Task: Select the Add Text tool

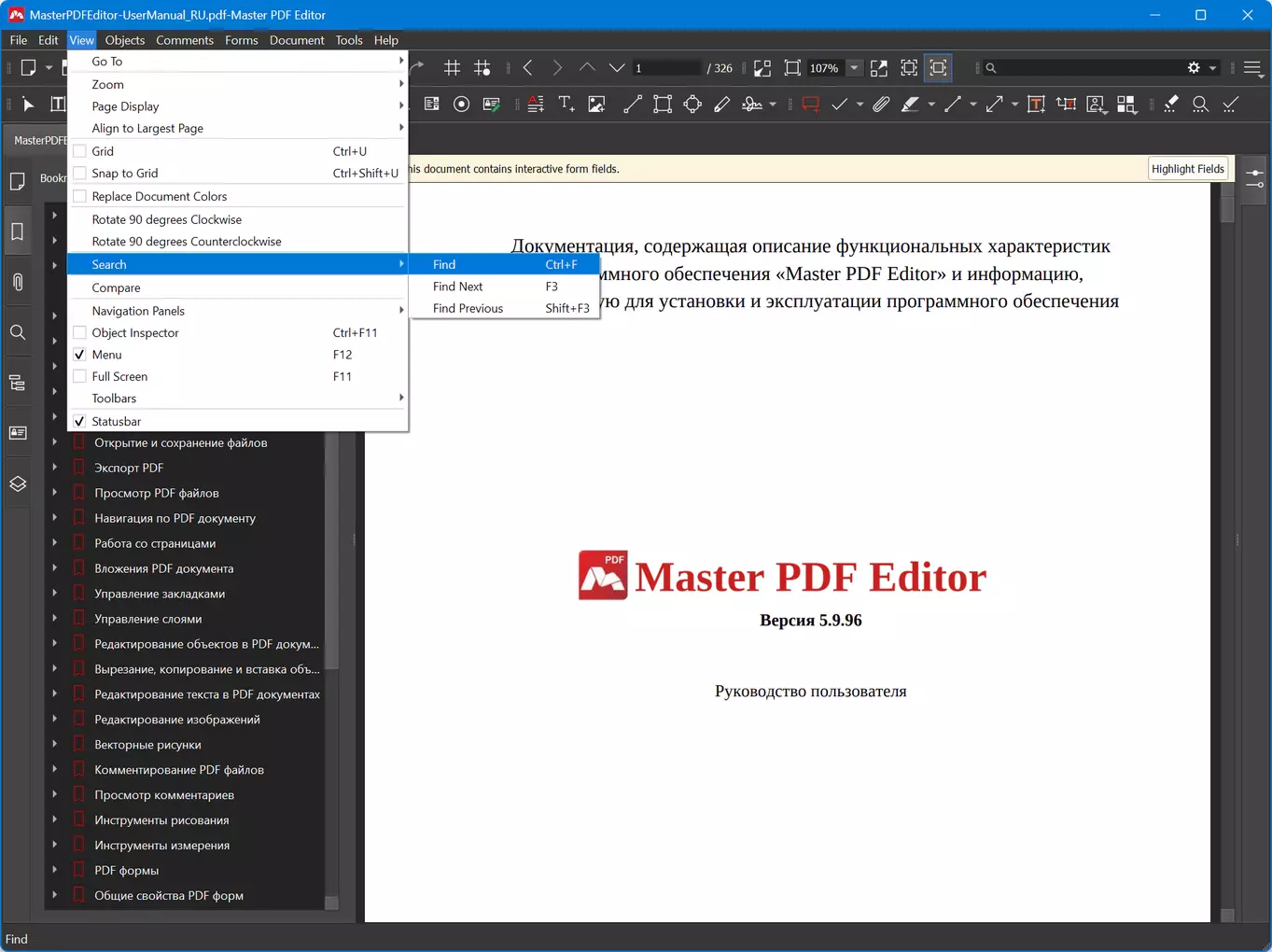Action: [566, 105]
